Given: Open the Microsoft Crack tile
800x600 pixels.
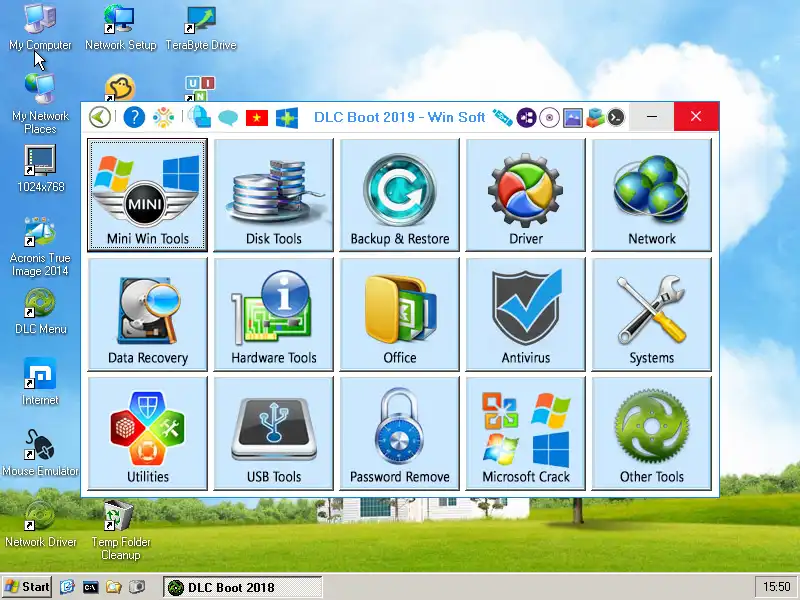Looking at the screenshot, I should 525,432.
